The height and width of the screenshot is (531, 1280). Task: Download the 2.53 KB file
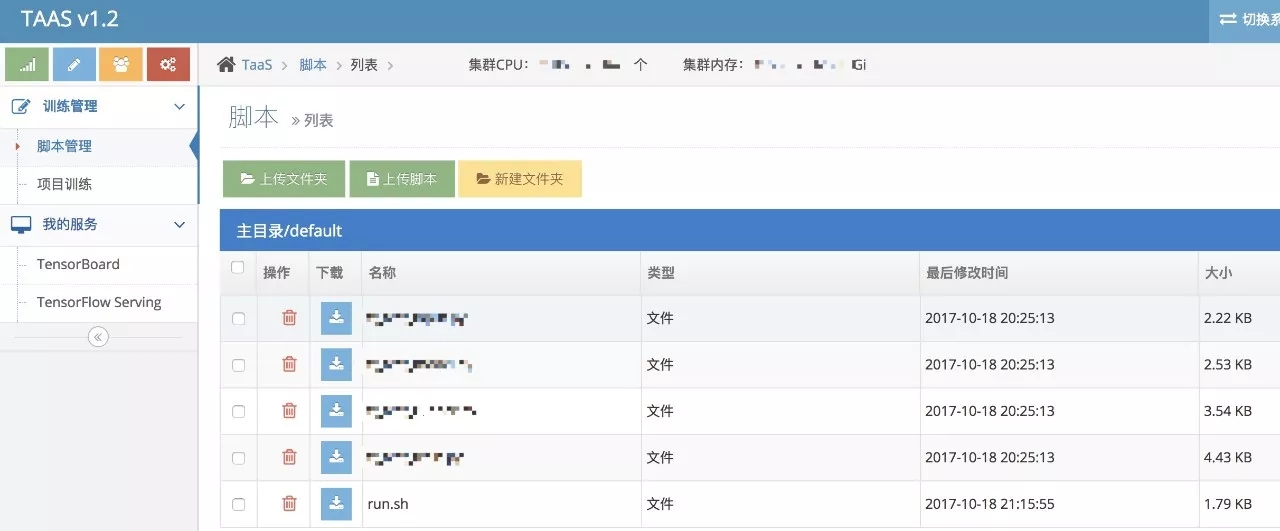coord(336,364)
